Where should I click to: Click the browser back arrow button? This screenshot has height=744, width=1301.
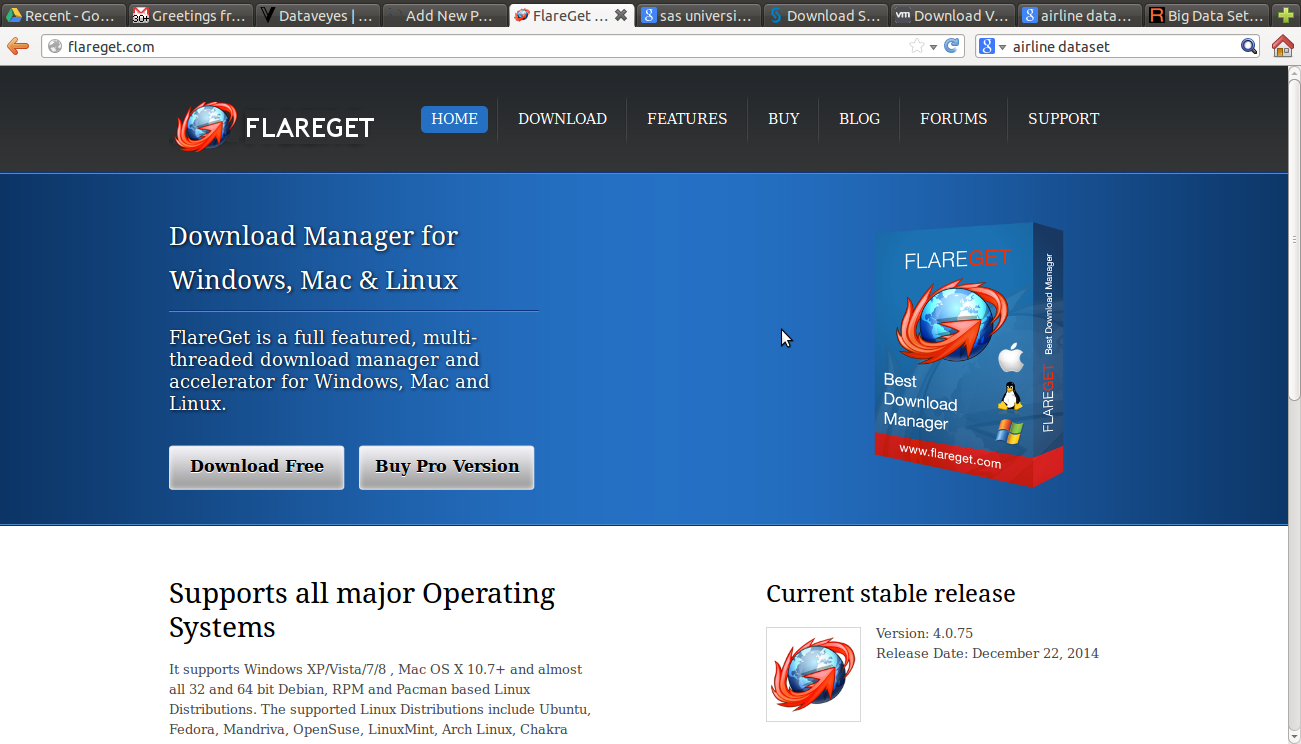pyautogui.click(x=17, y=46)
